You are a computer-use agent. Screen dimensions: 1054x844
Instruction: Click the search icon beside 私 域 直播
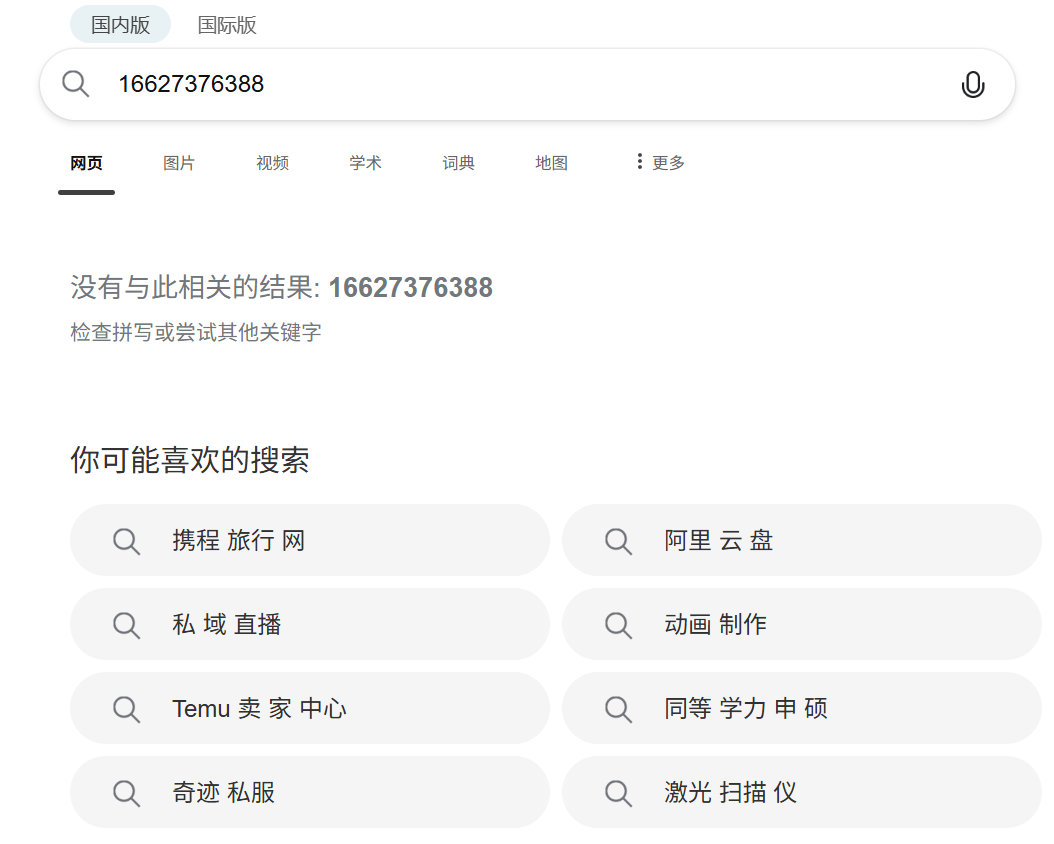pos(126,624)
